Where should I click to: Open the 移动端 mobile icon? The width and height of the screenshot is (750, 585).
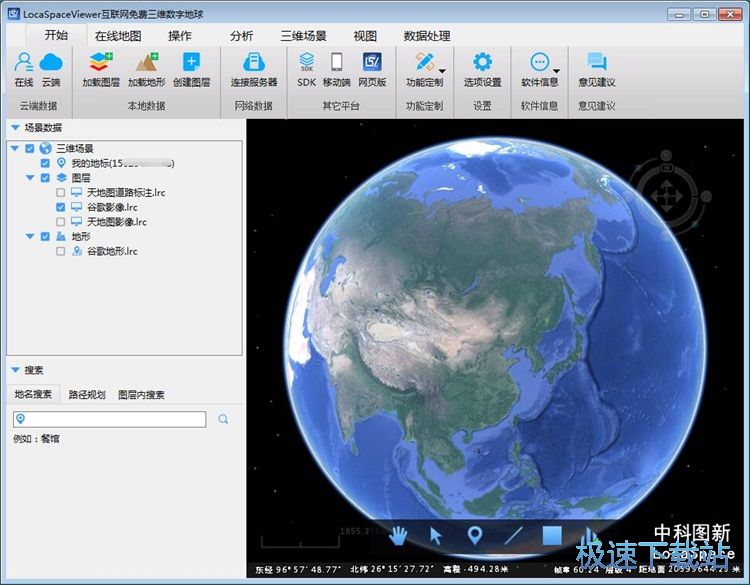pos(337,62)
